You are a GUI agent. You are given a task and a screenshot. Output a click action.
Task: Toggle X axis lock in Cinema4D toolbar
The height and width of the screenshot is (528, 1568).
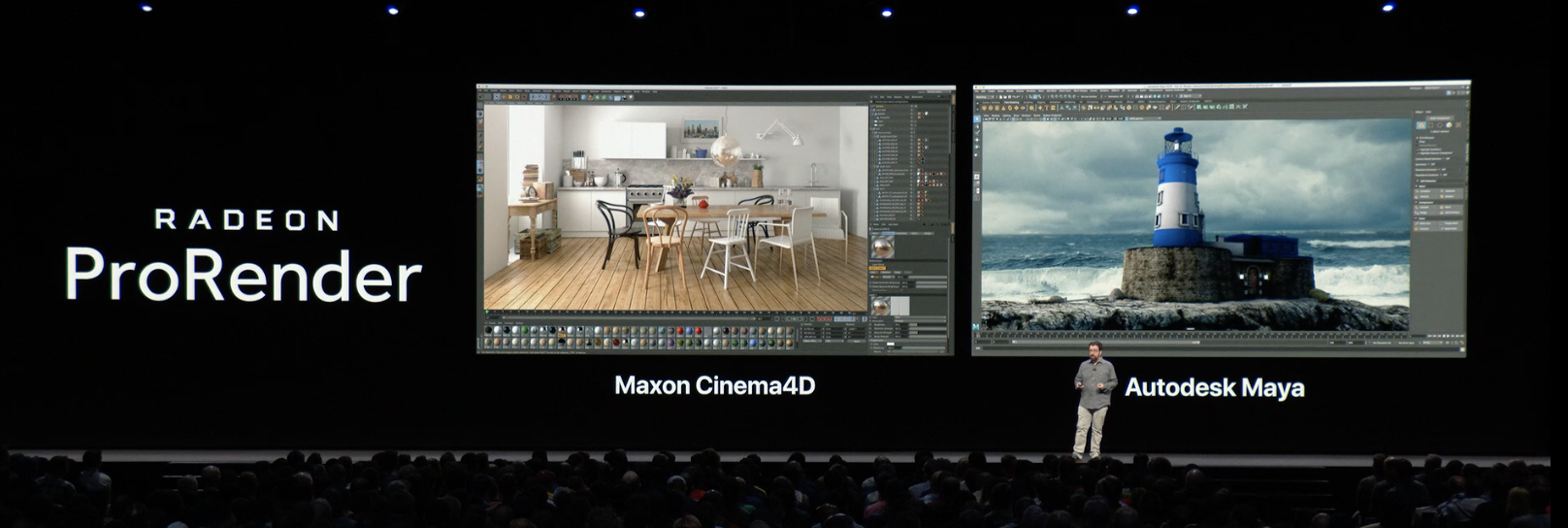coord(533,97)
